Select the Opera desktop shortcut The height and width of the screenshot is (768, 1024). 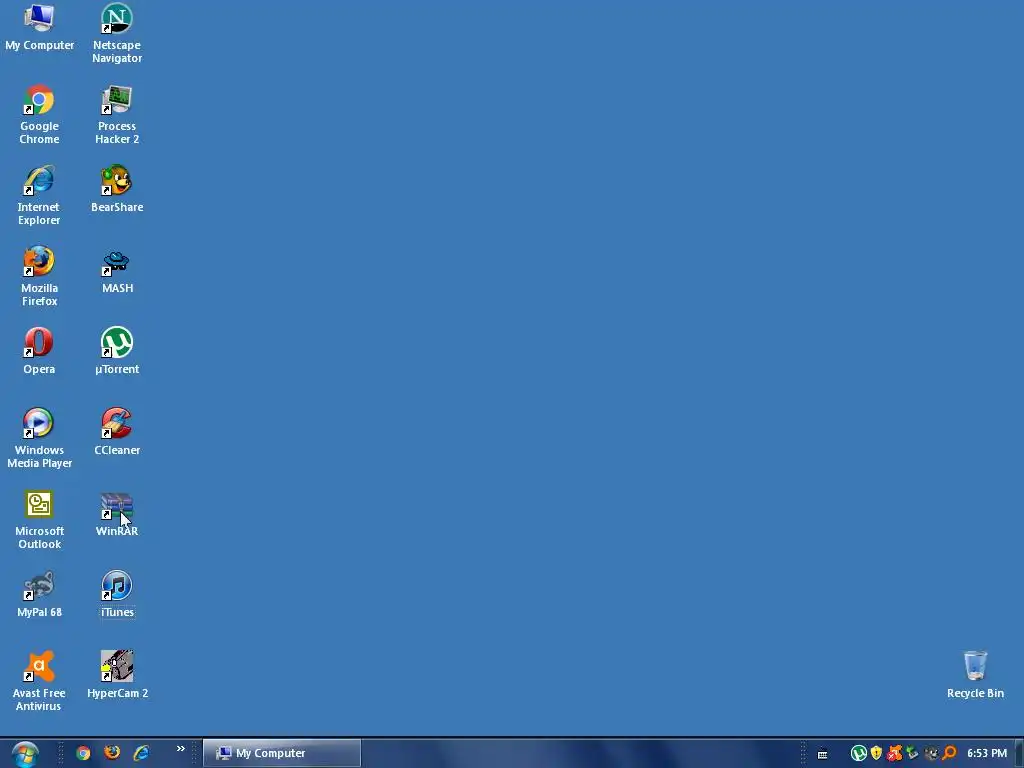tap(39, 351)
